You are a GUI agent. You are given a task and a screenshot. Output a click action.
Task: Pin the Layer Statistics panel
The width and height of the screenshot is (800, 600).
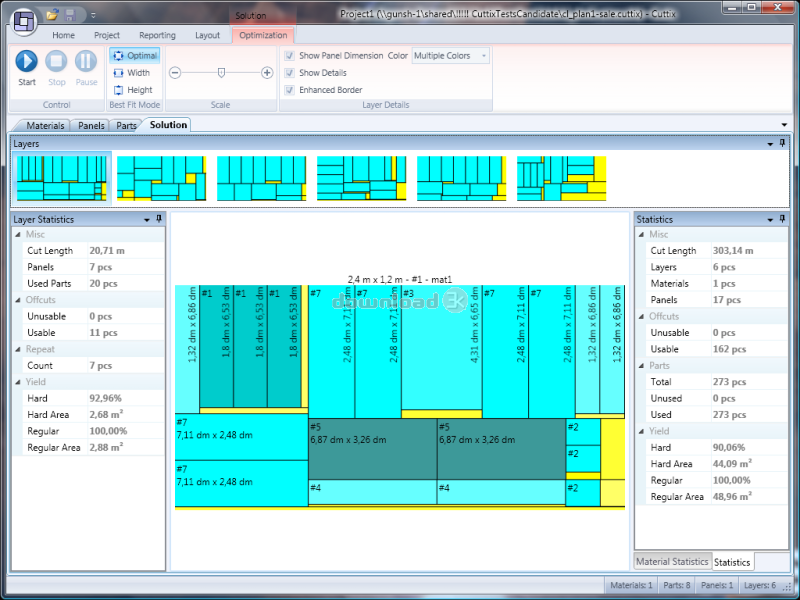[159, 219]
